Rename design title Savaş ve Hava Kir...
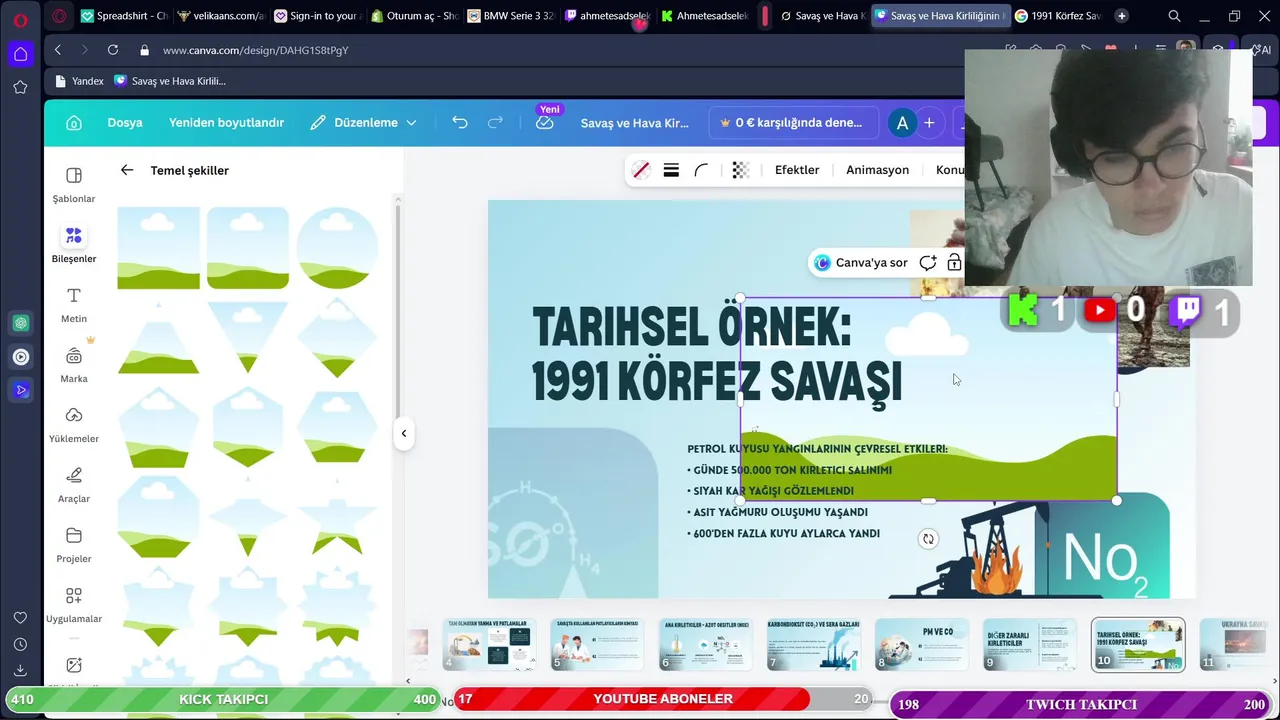The image size is (1280, 720). [x=635, y=123]
